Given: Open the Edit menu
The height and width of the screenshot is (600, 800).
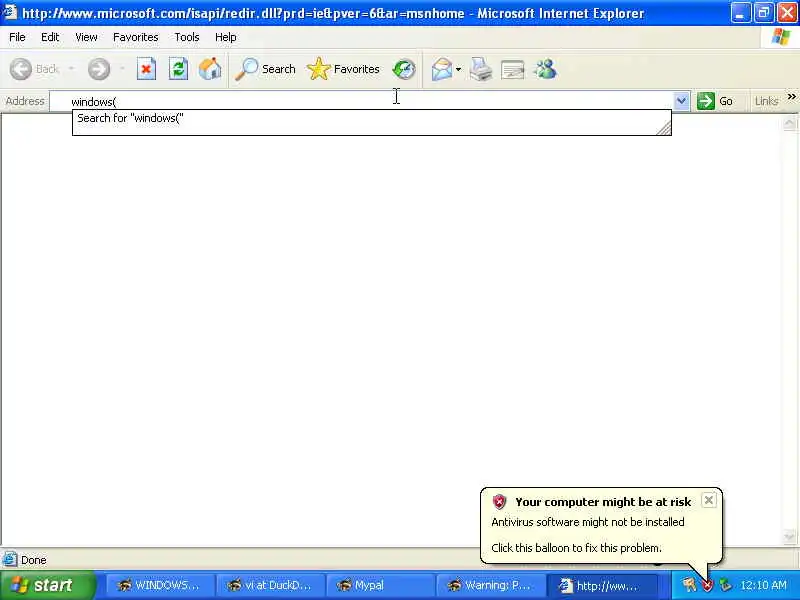Looking at the screenshot, I should [x=50, y=37].
